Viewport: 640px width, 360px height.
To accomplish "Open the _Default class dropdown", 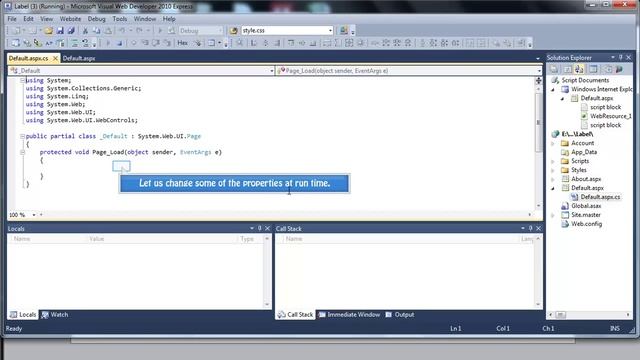I will 272,71.
